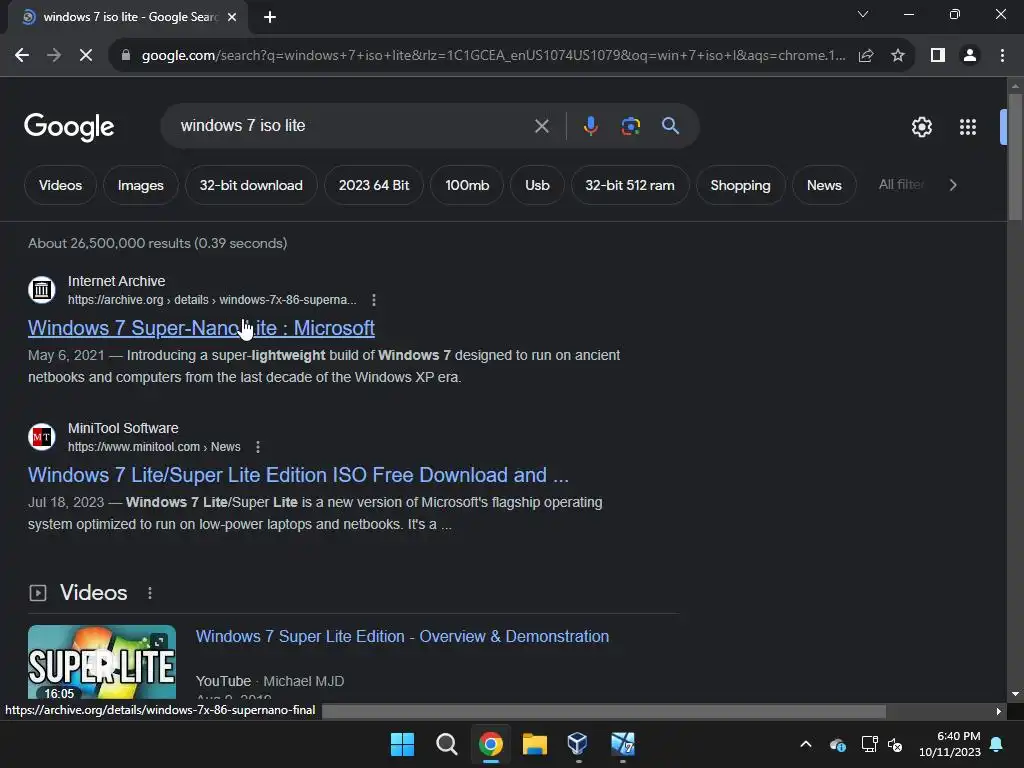The width and height of the screenshot is (1024, 768).
Task: Click the MiniTool Software site icon
Action: point(42,436)
